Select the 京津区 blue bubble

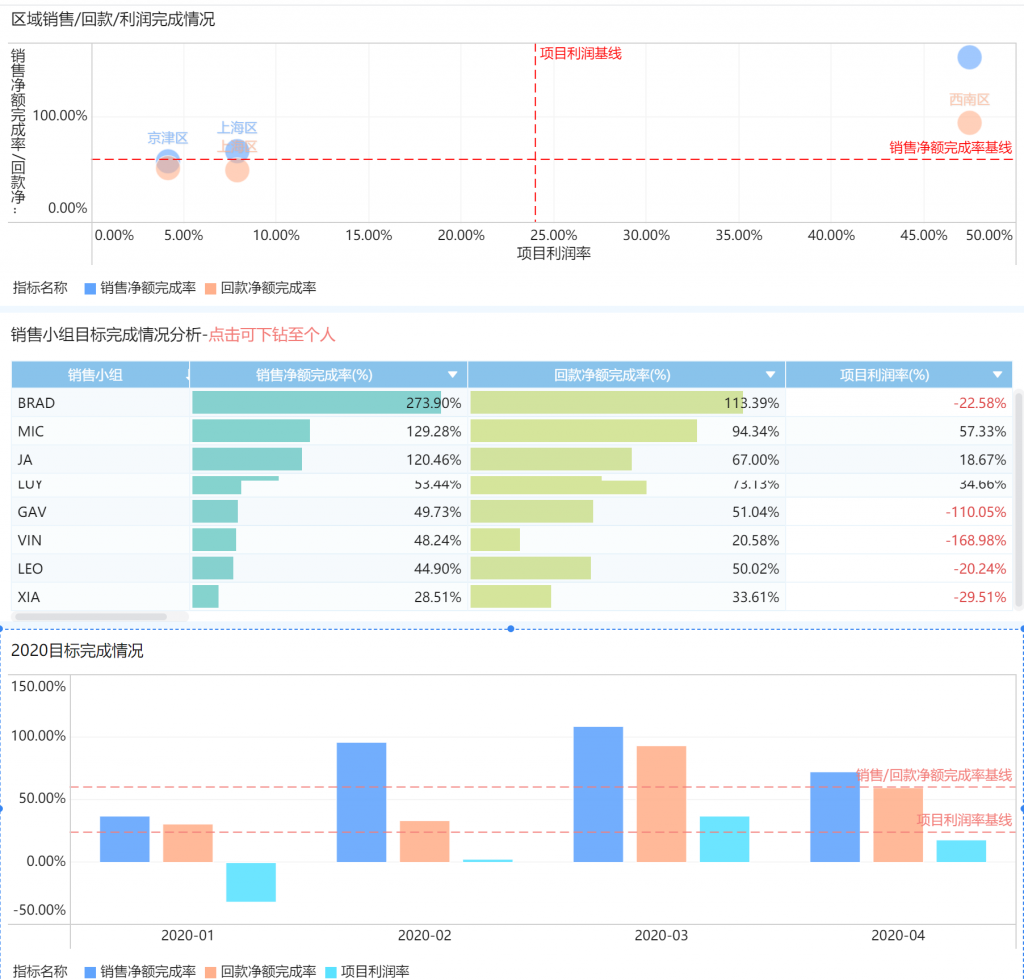pos(168,159)
